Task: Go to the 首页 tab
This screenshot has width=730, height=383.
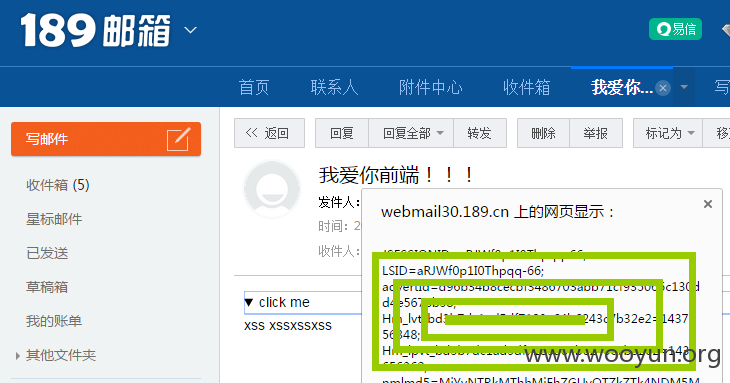Action: (254, 87)
